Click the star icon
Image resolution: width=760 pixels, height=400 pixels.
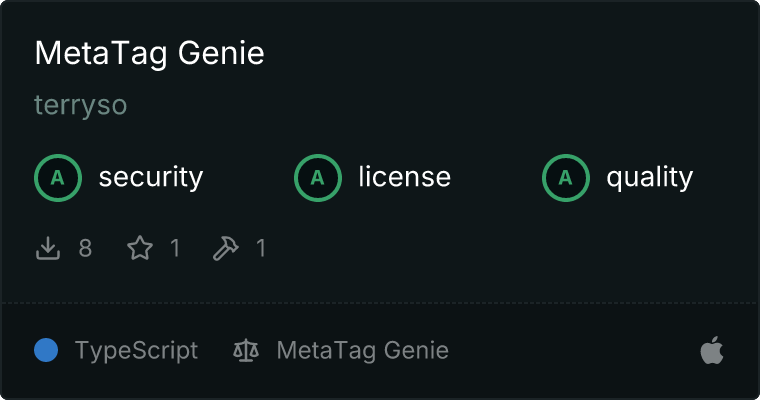[x=140, y=248]
